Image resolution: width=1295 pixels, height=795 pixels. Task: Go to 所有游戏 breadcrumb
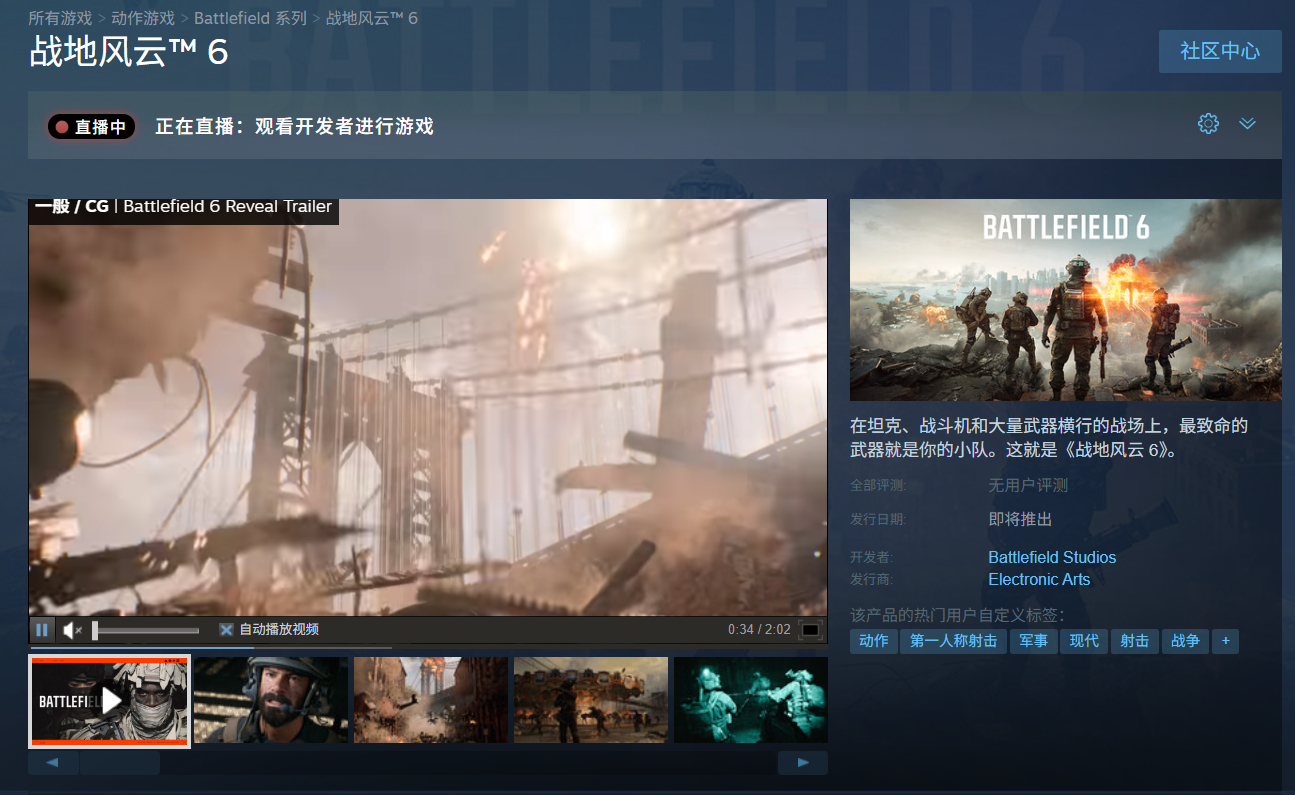click(60, 18)
